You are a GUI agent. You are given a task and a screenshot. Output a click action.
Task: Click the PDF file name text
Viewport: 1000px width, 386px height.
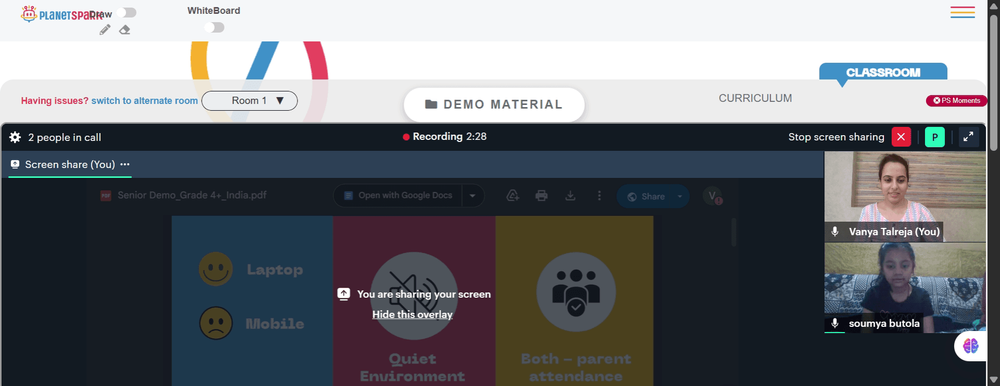tap(192, 195)
